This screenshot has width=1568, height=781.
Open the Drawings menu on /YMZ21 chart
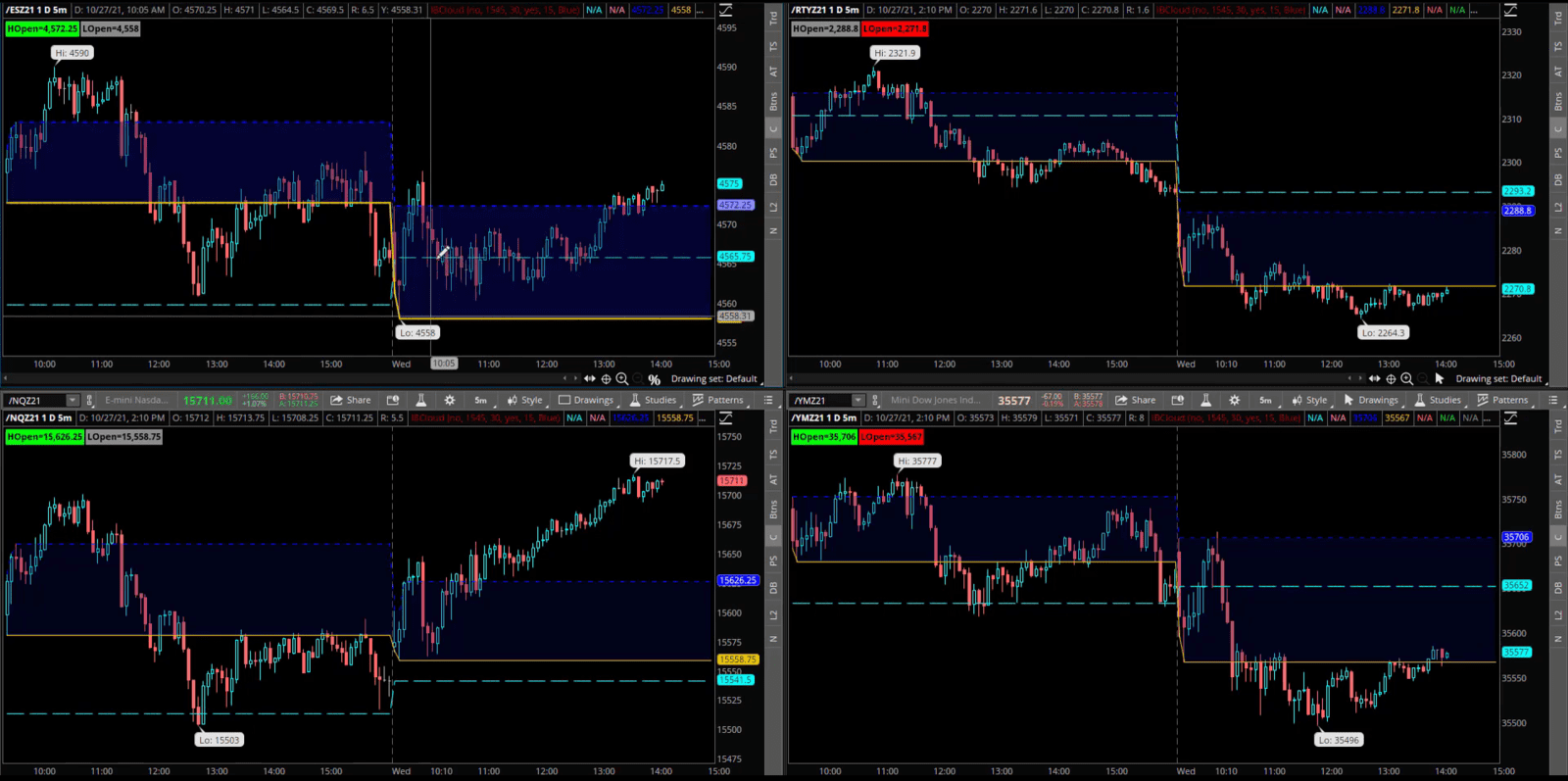1371,400
